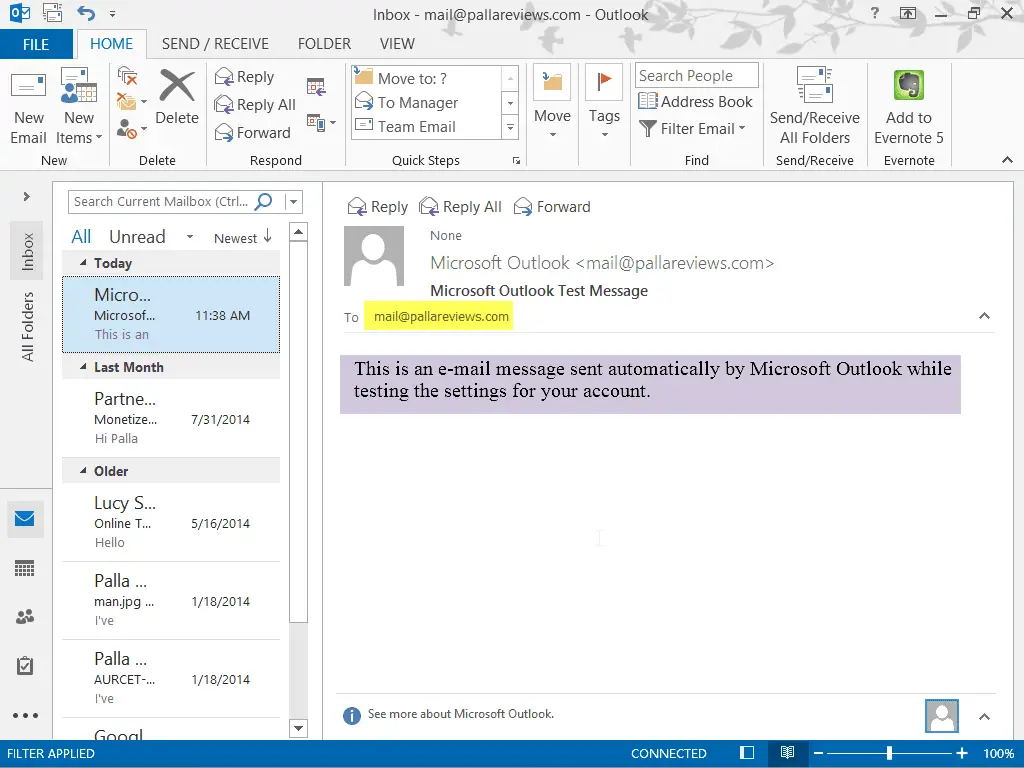1024x768 pixels.
Task: Click Reply in the reading pane
Action: tap(378, 207)
